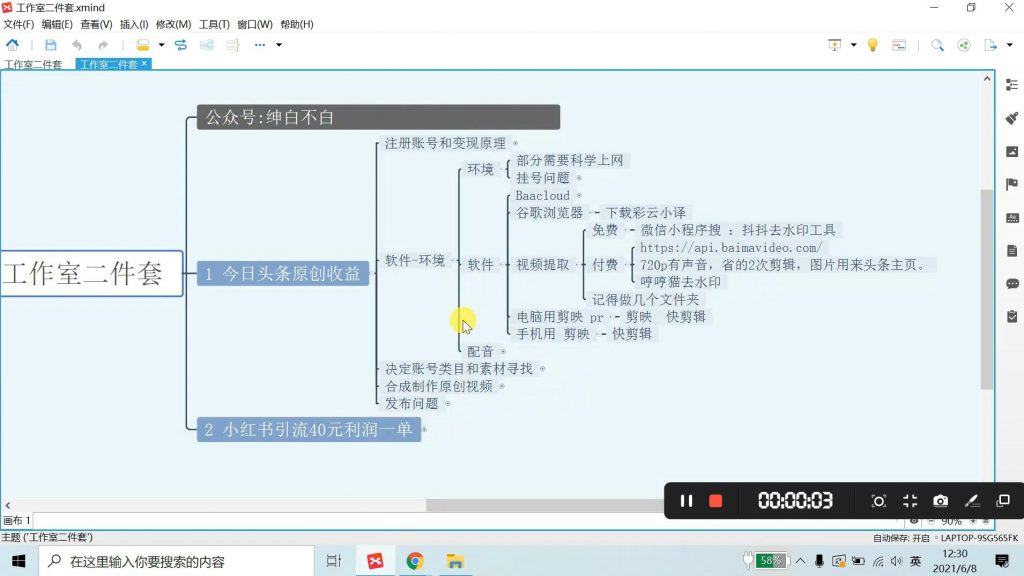Click the export icon in toolbar
Viewport: 1024px width, 576px height.
(991, 45)
